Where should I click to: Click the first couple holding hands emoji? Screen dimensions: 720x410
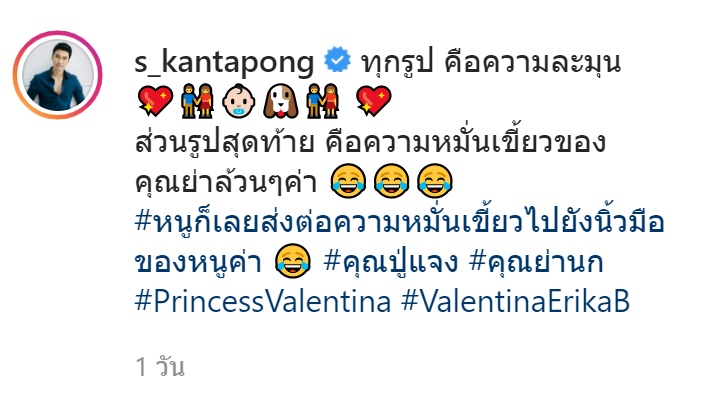(x=197, y=101)
